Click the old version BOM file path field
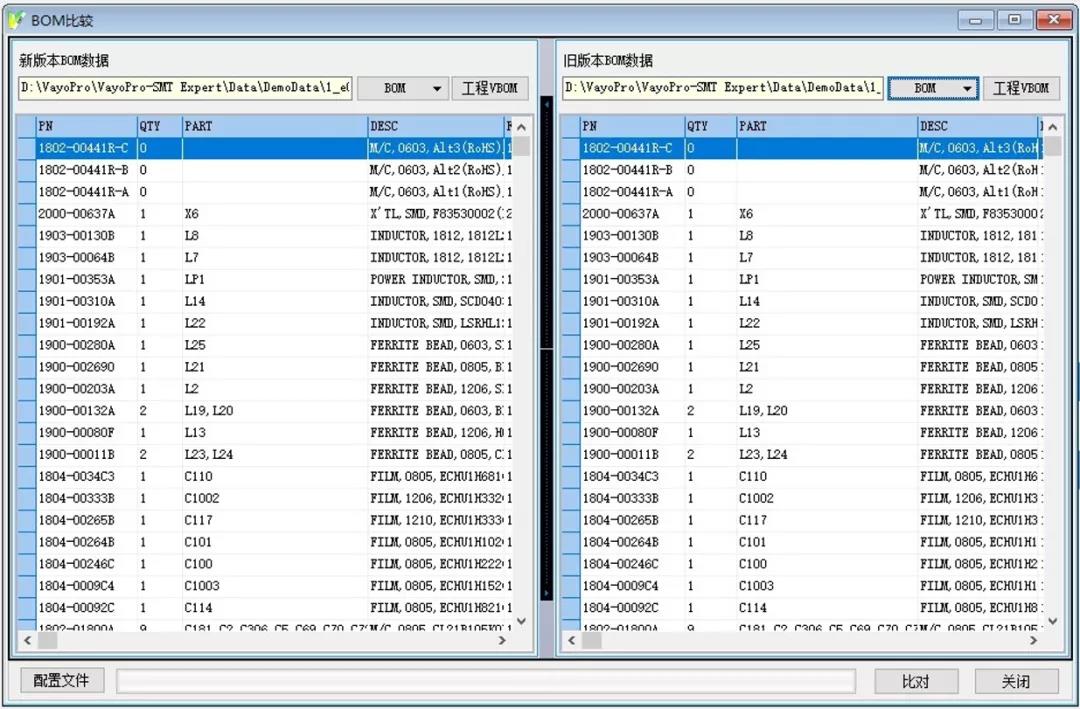This screenshot has width=1080, height=709. 722,89
